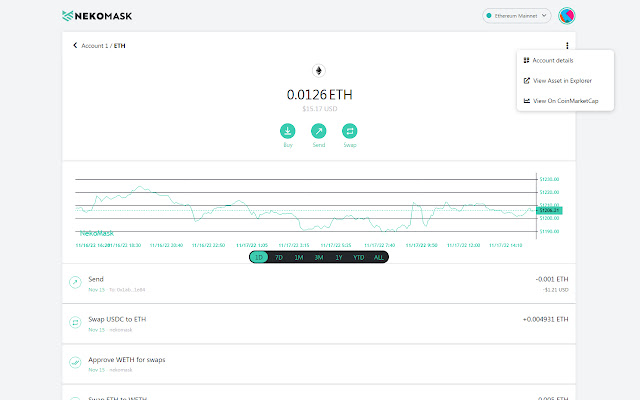This screenshot has width=640, height=400.
Task: Click the Send arrow icon
Action: pyautogui.click(x=318, y=130)
